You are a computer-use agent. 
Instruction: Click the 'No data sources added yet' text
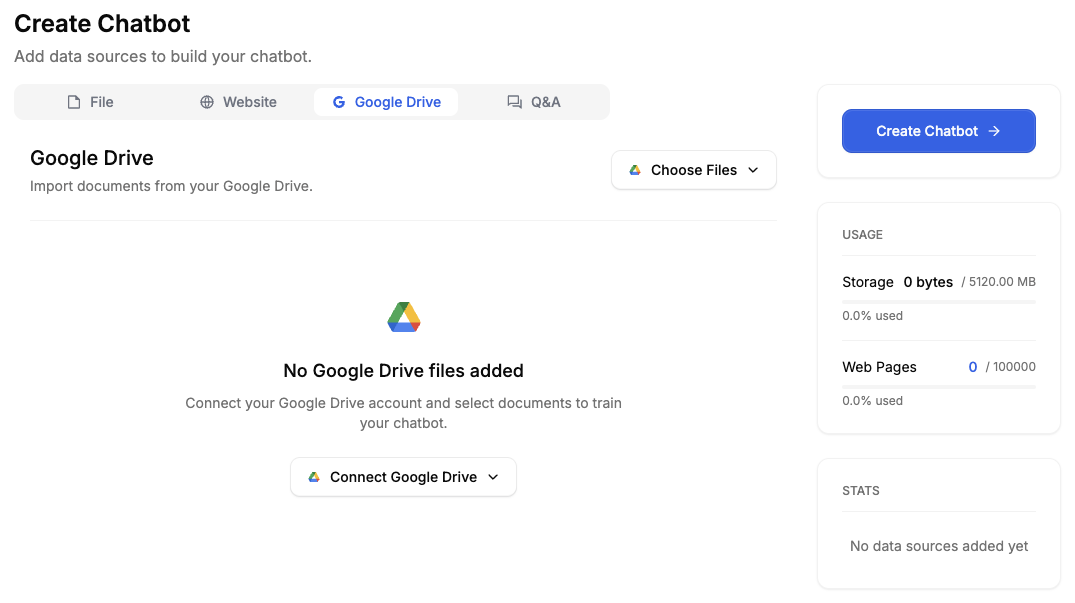pos(938,546)
